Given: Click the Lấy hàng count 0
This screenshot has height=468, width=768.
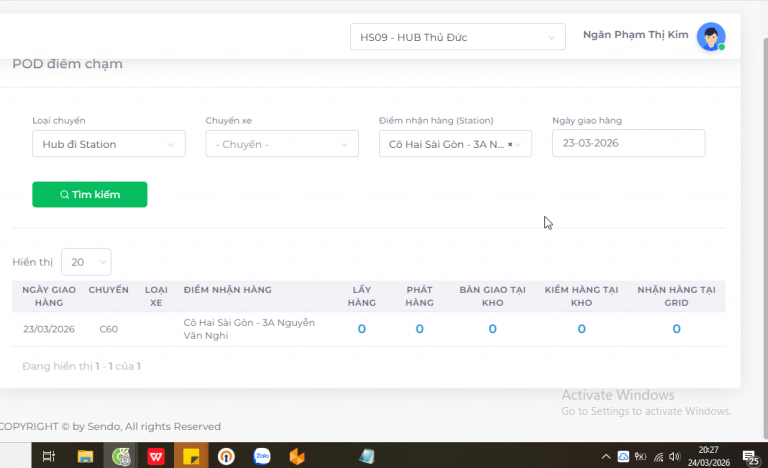Looking at the screenshot, I should [361, 329].
